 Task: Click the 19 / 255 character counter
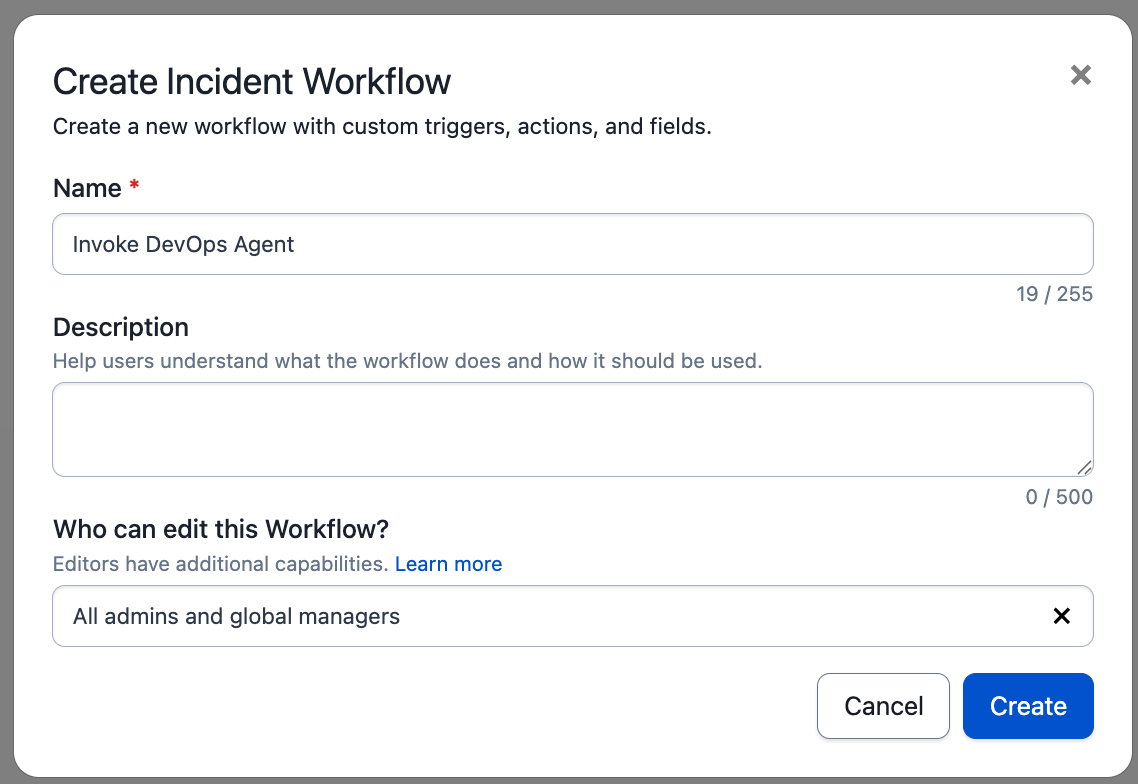[x=1054, y=294]
